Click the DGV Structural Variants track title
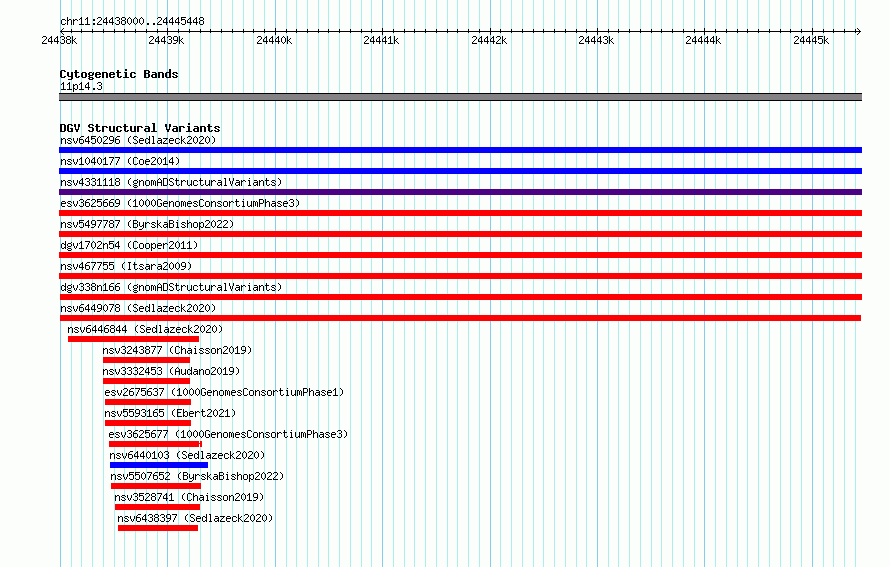 coord(140,128)
